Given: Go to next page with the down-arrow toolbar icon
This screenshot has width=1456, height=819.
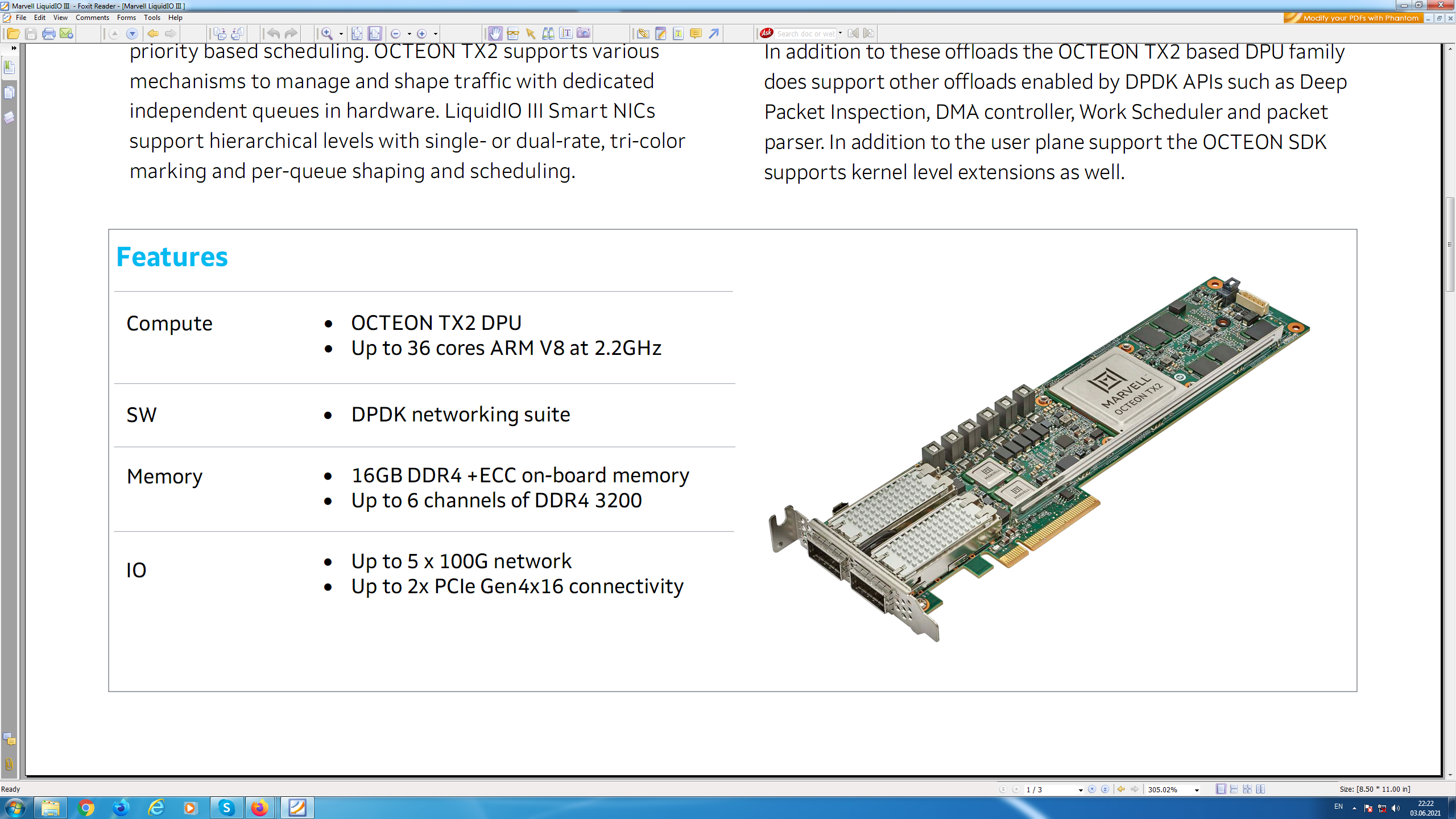Looking at the screenshot, I should click(x=132, y=34).
